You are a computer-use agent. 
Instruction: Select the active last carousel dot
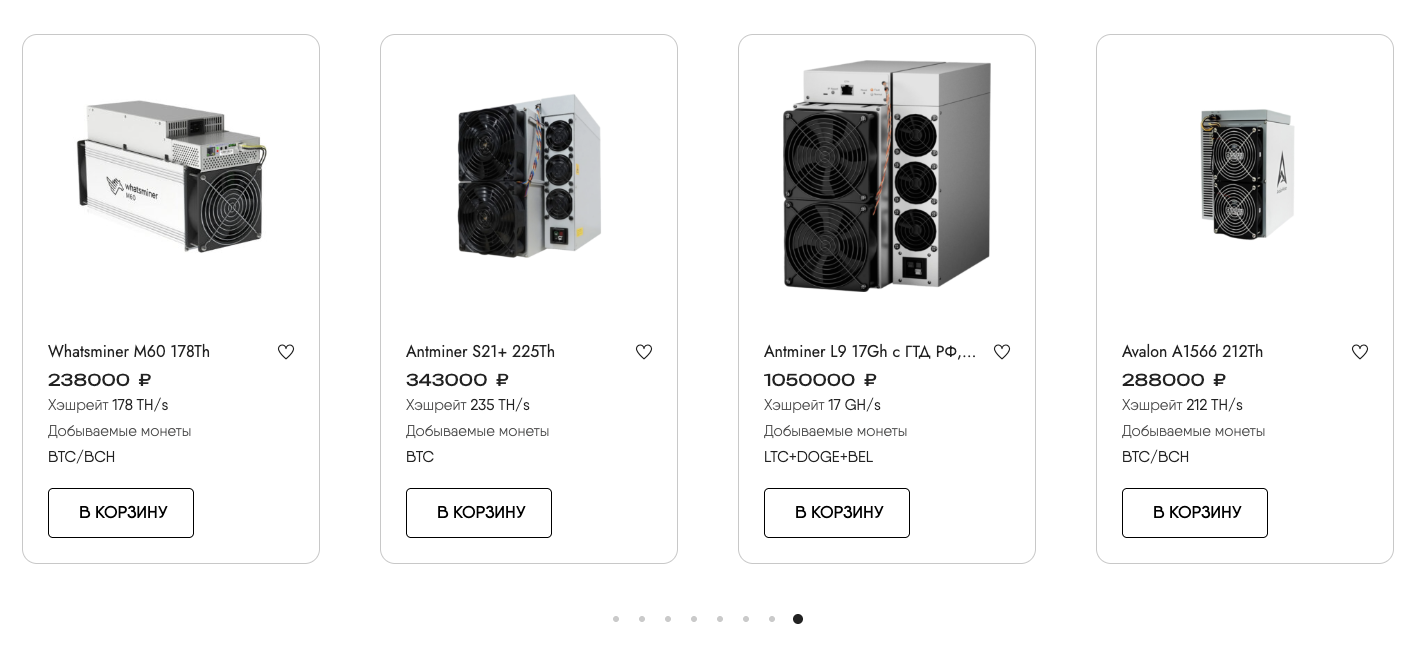(798, 619)
